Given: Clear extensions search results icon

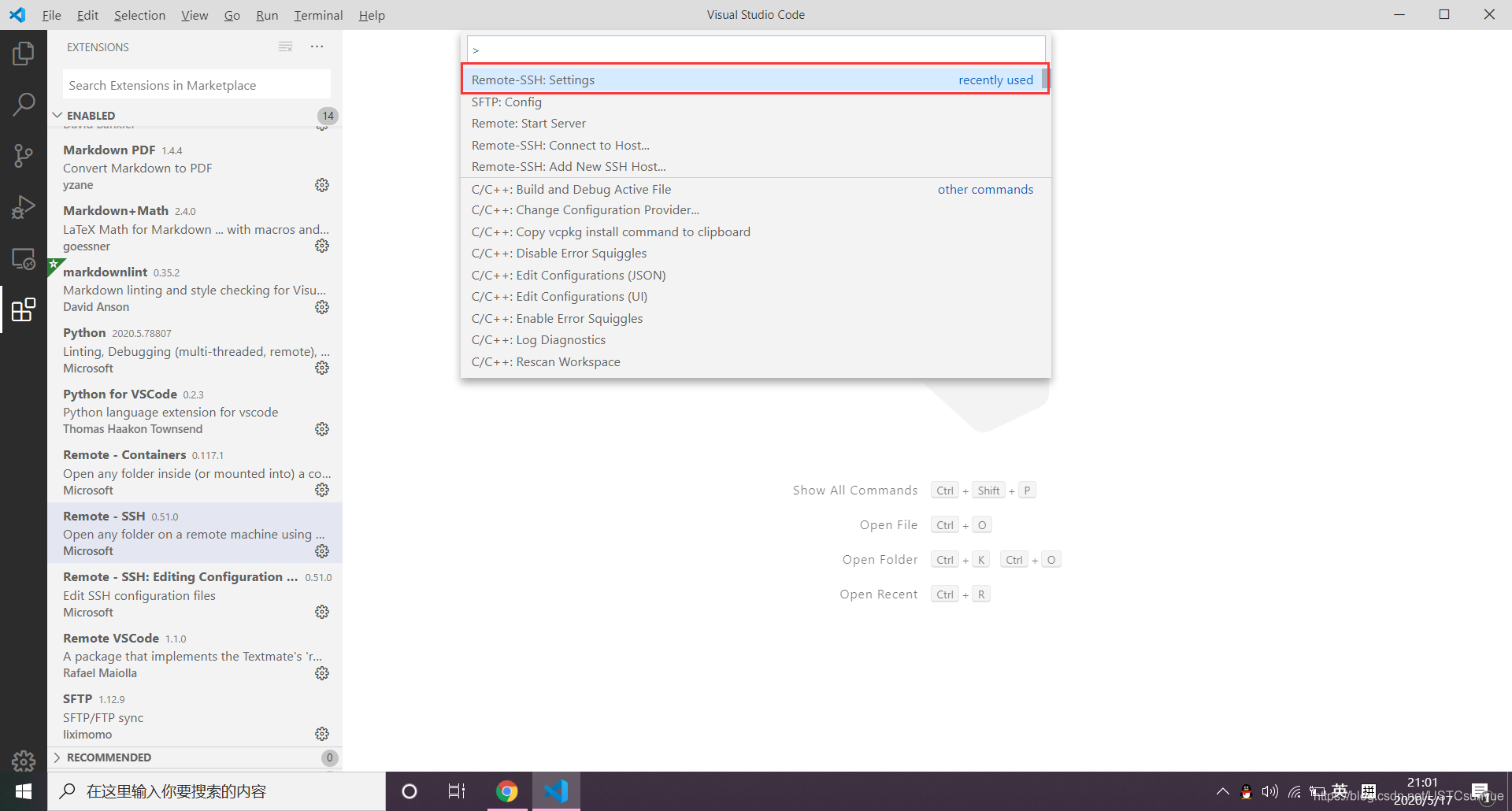Looking at the screenshot, I should coord(286,47).
